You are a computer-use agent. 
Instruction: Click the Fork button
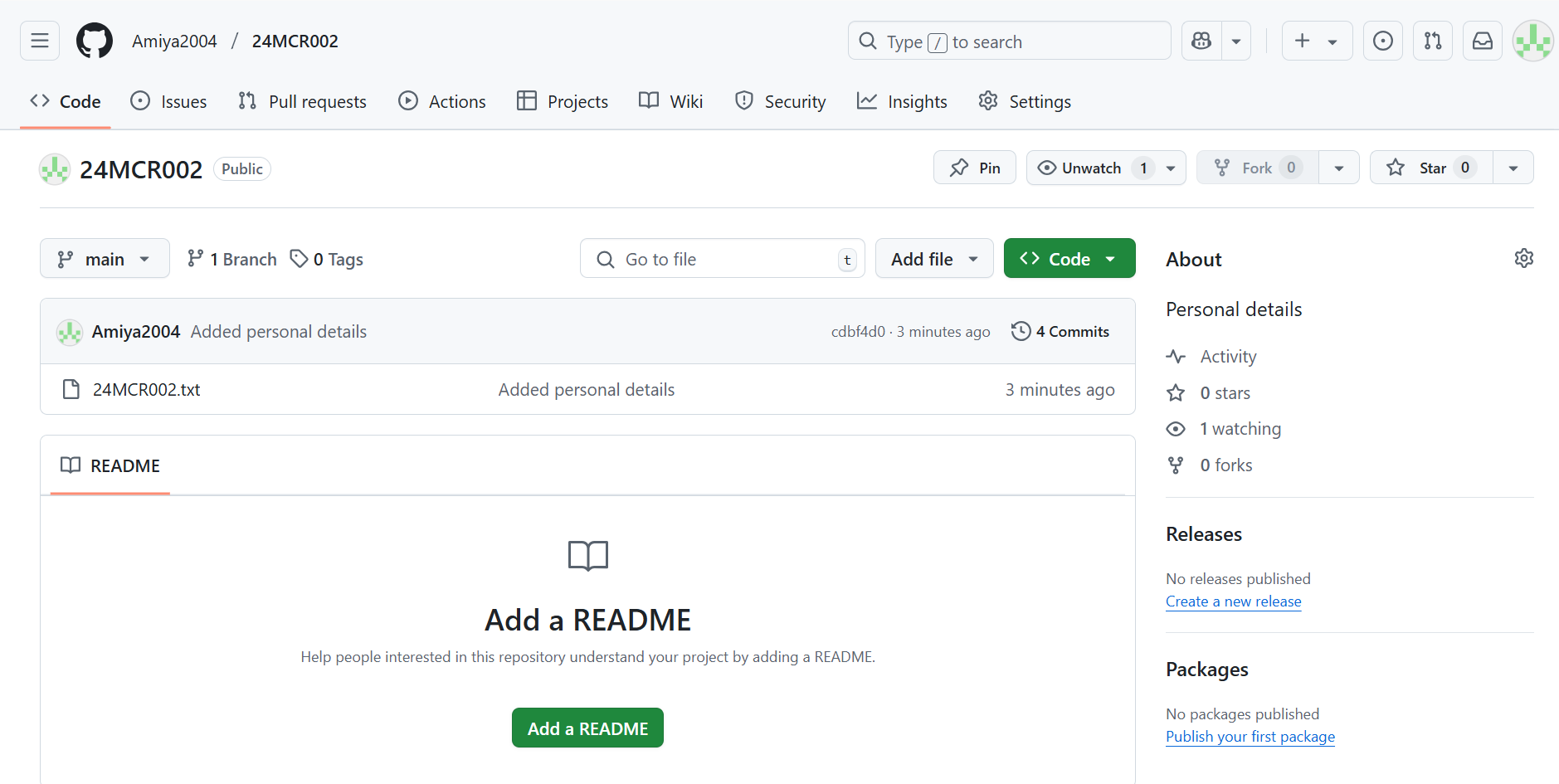click(x=1257, y=168)
